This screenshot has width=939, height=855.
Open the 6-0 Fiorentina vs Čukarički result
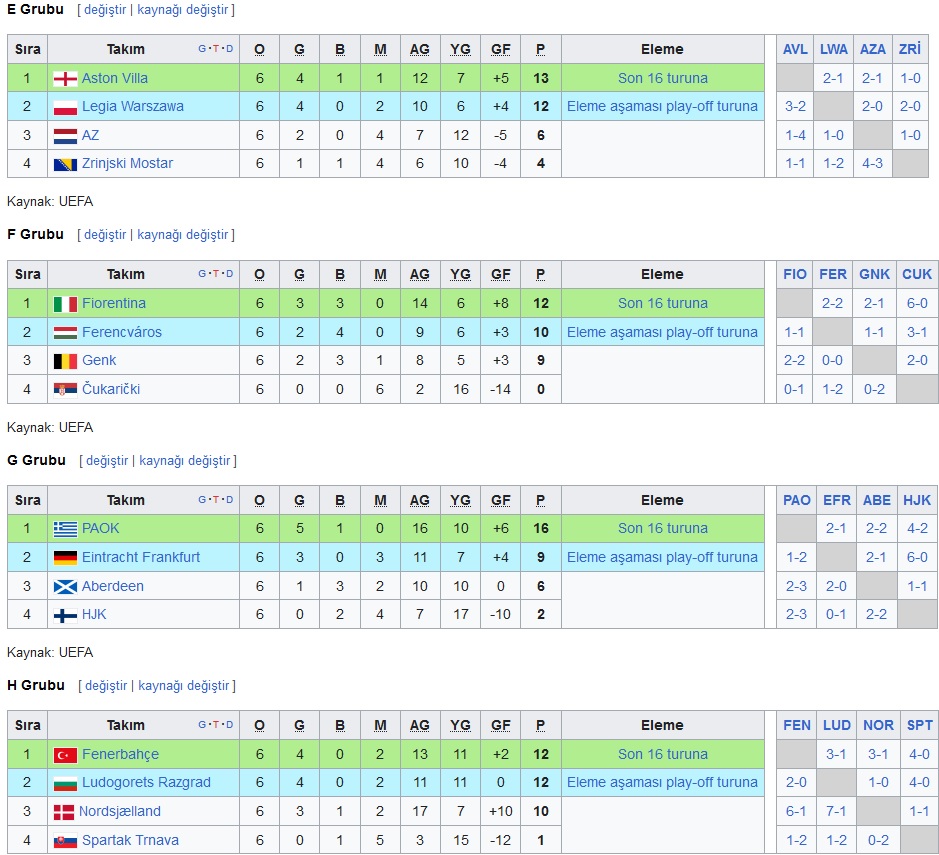[917, 304]
